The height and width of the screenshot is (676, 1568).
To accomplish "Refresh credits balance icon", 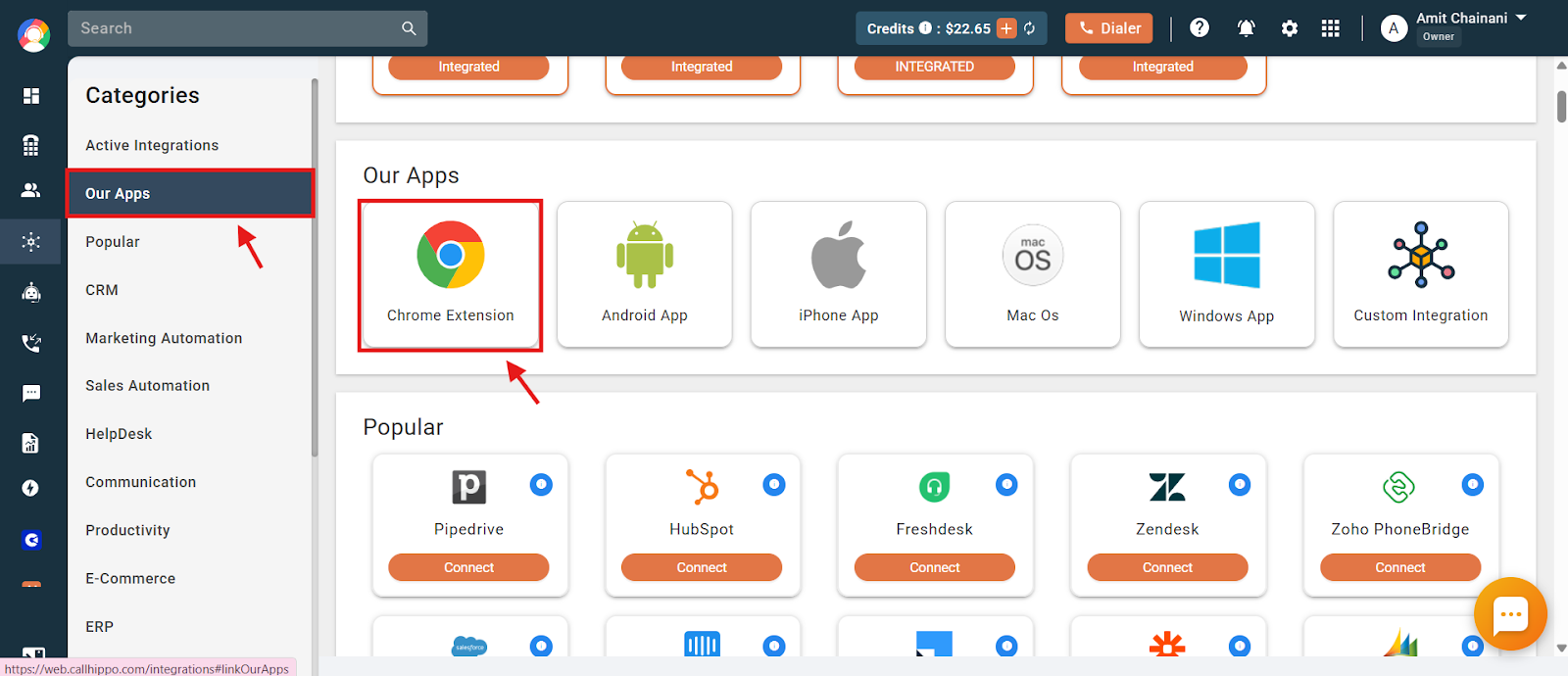I will tap(1029, 28).
